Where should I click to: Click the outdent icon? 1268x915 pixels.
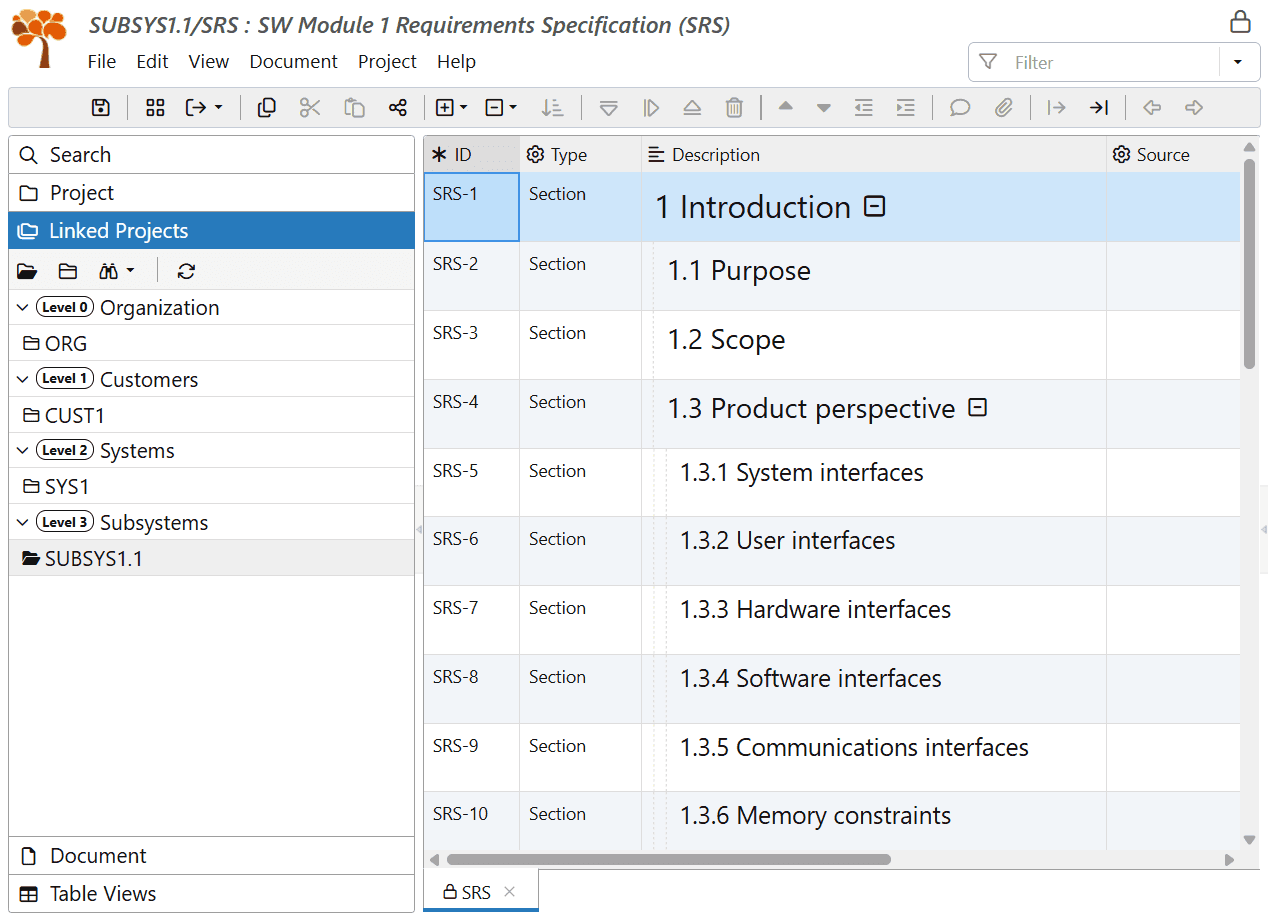coord(864,108)
